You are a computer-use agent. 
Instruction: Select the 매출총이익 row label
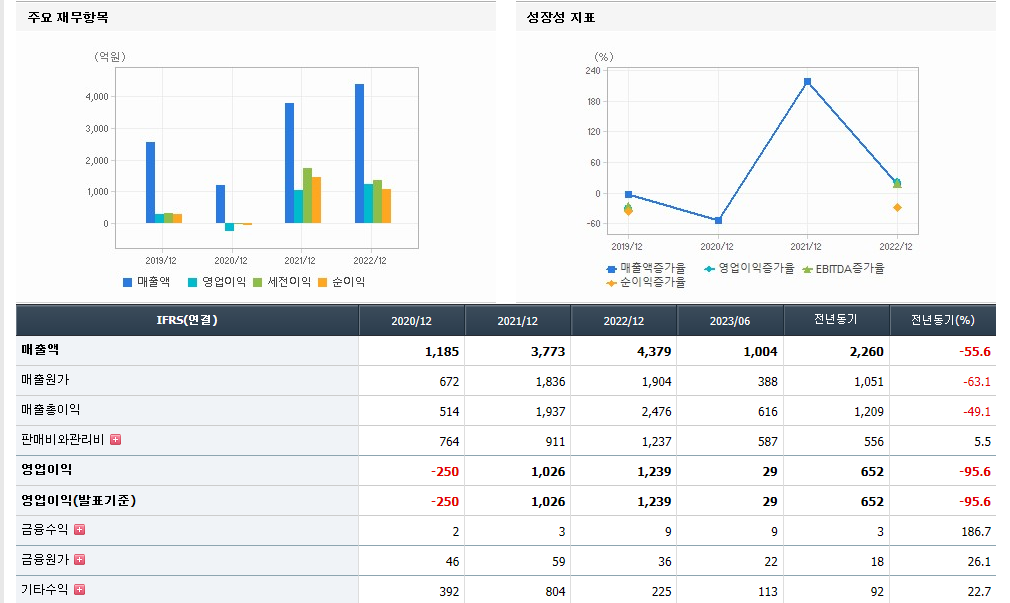pos(50,410)
